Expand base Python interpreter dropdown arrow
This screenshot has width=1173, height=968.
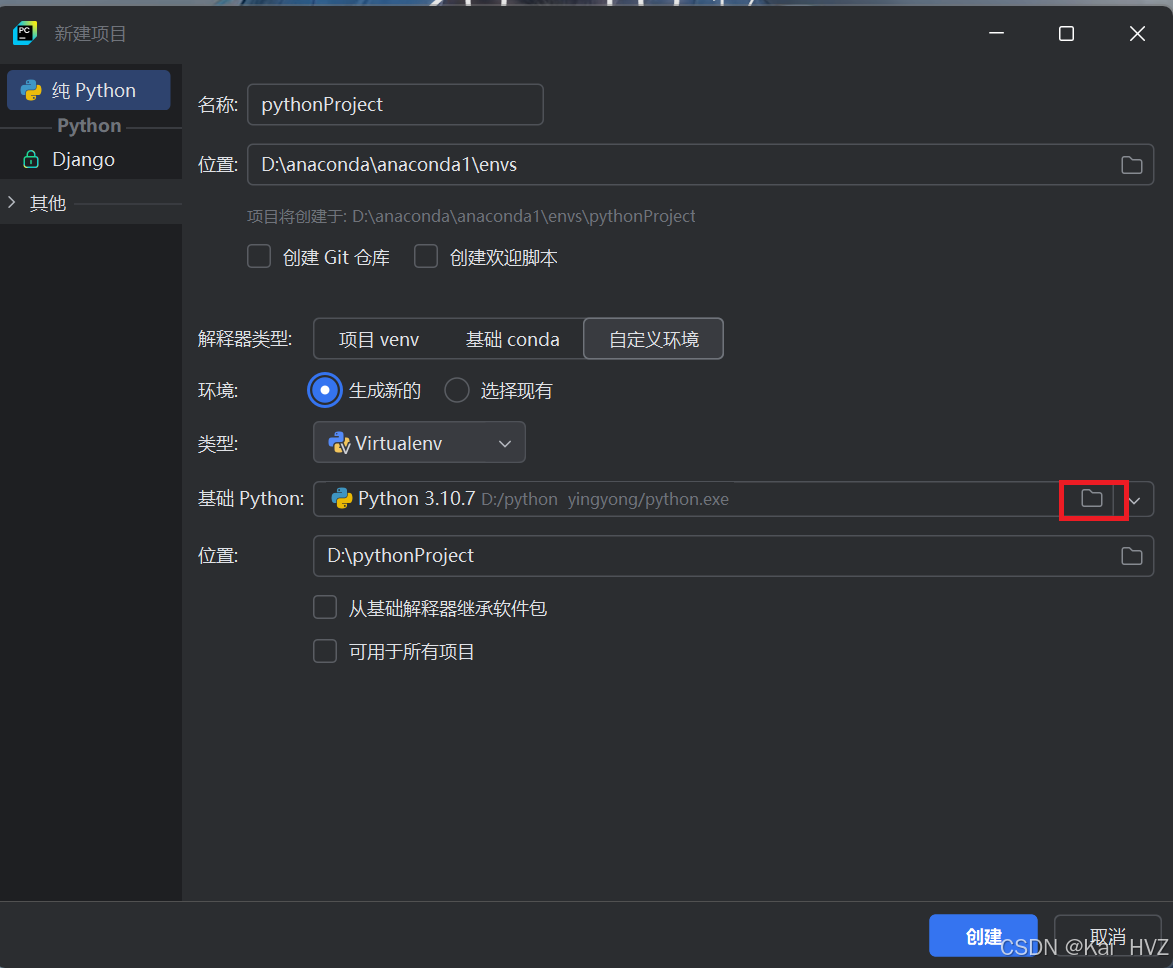click(1134, 500)
